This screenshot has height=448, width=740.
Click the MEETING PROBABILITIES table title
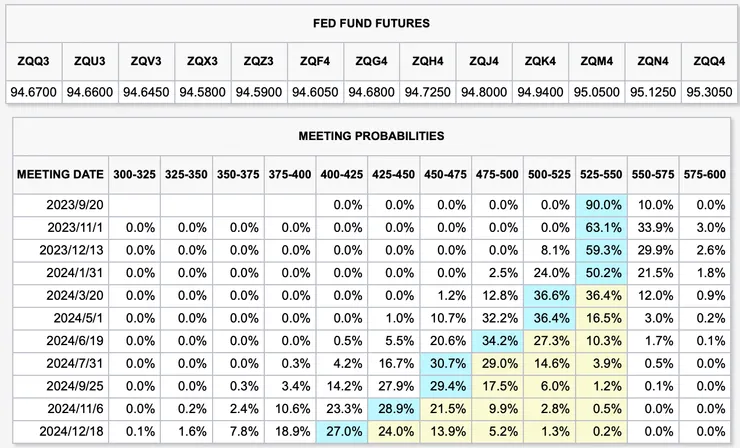pos(370,136)
